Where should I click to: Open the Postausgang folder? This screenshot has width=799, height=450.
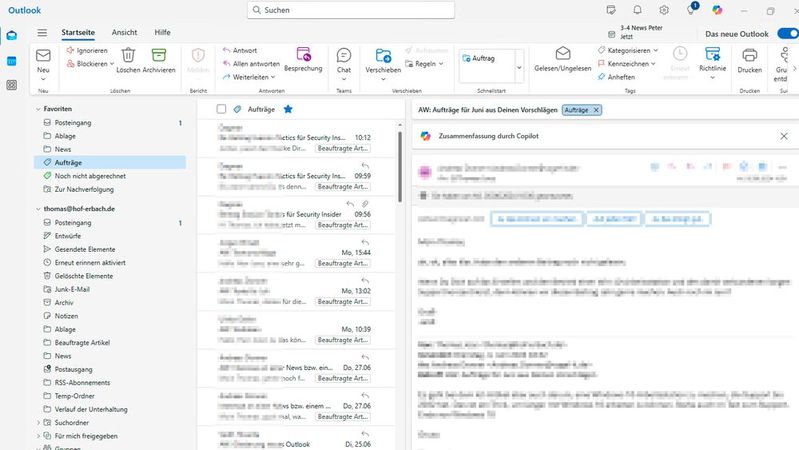pos(110,369)
